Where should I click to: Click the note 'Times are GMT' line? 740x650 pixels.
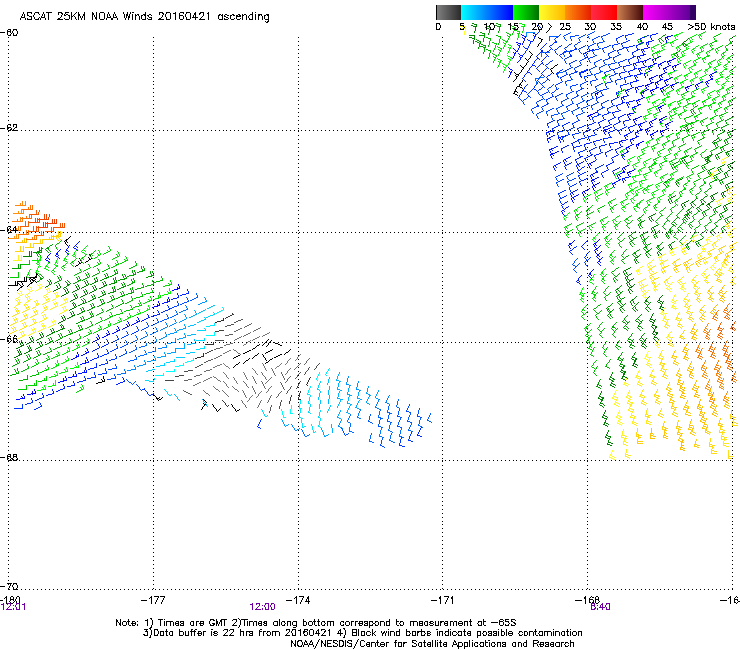tap(316, 623)
